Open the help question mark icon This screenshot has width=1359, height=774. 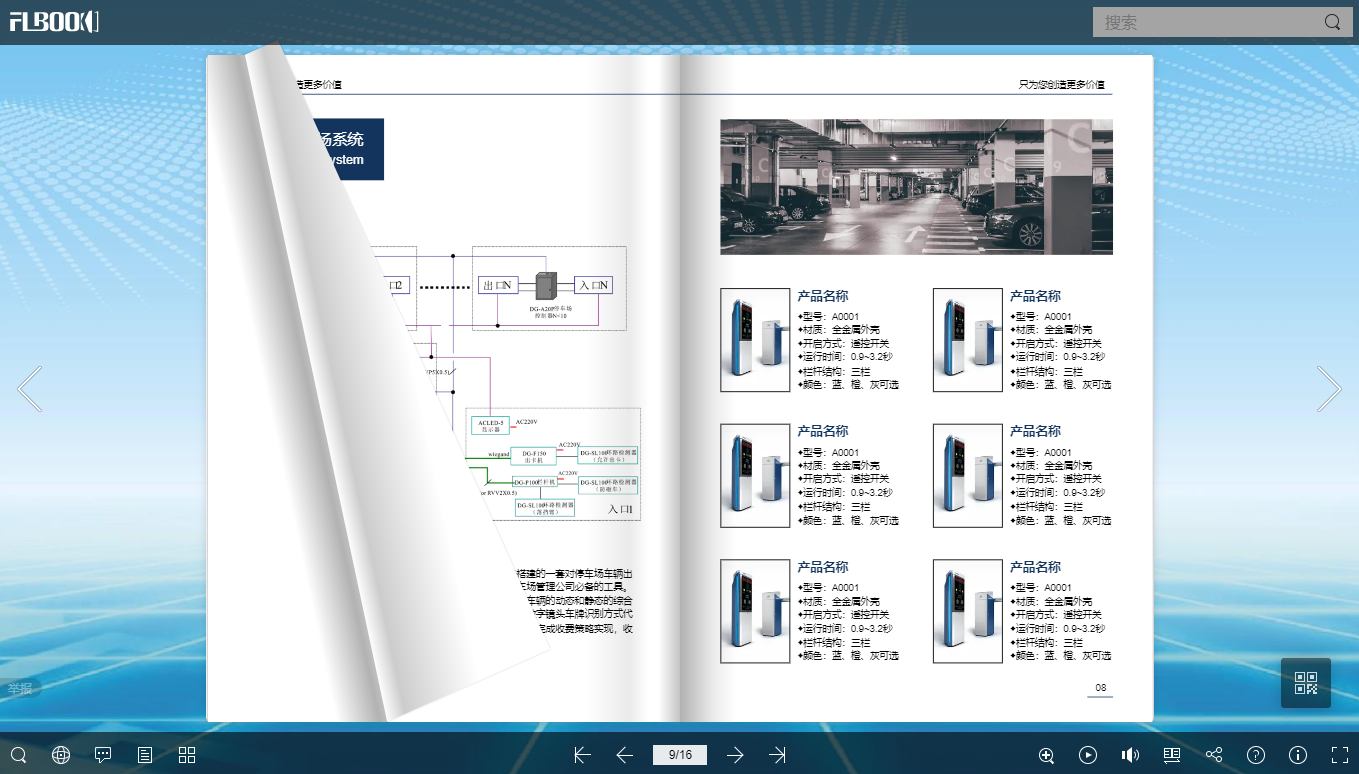[x=1256, y=755]
